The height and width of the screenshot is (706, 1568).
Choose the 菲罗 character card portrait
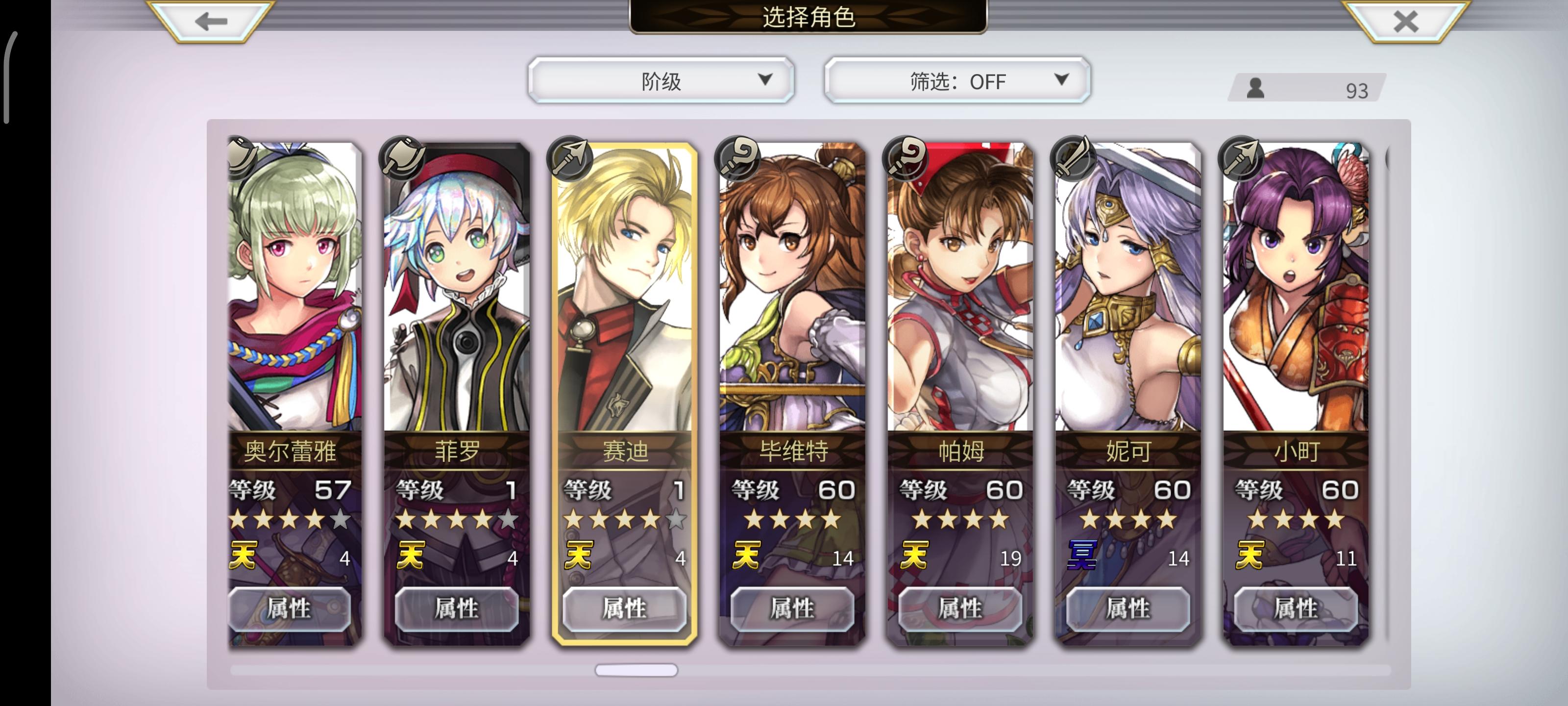pos(457,287)
